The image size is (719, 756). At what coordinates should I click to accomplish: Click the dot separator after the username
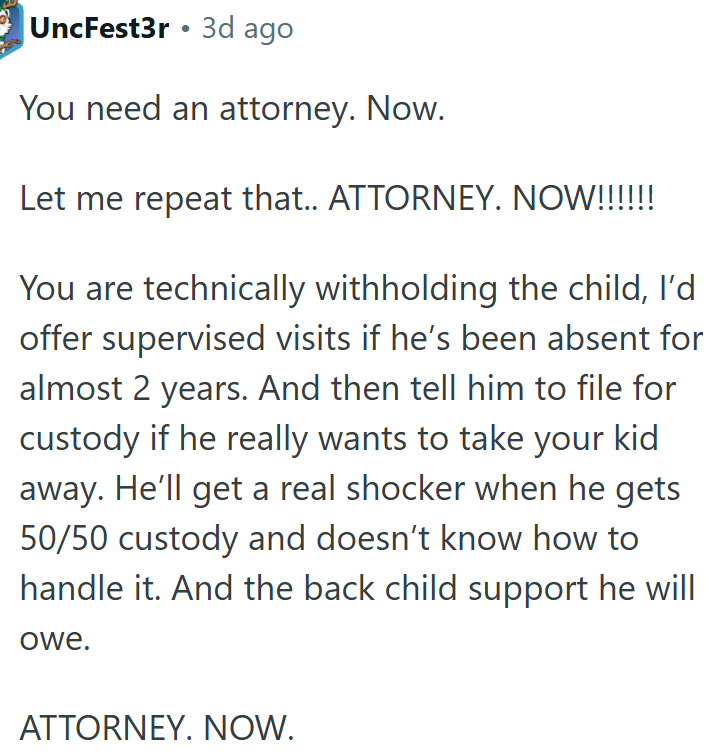185,29
